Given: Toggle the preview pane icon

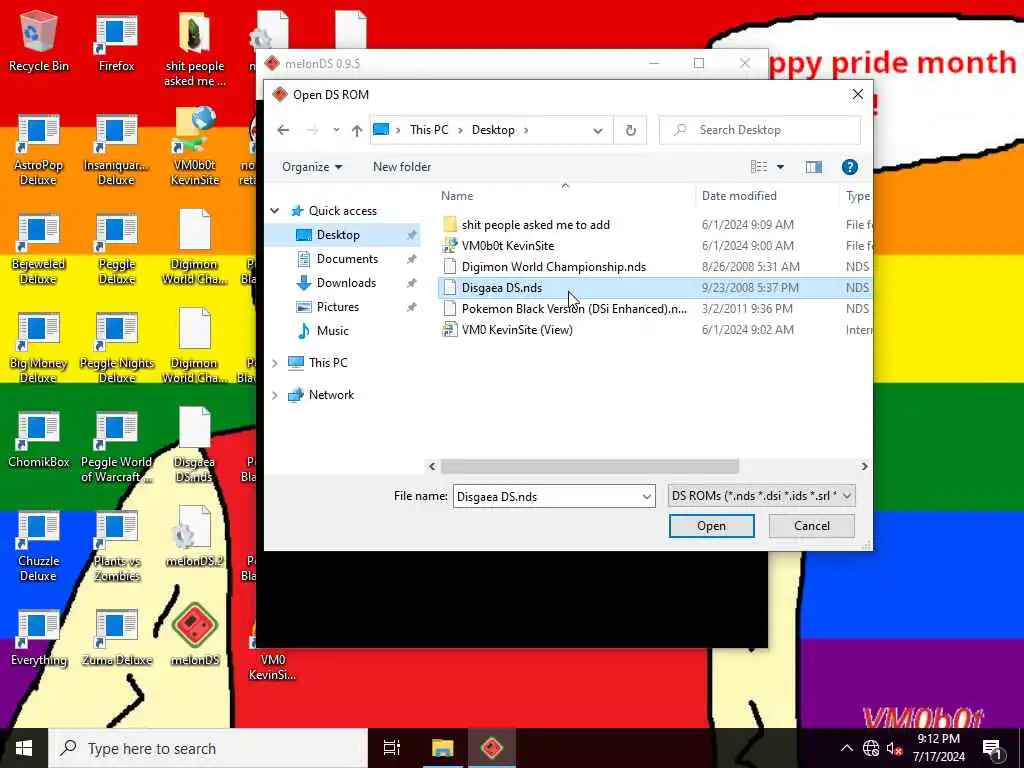Looking at the screenshot, I should [x=814, y=167].
